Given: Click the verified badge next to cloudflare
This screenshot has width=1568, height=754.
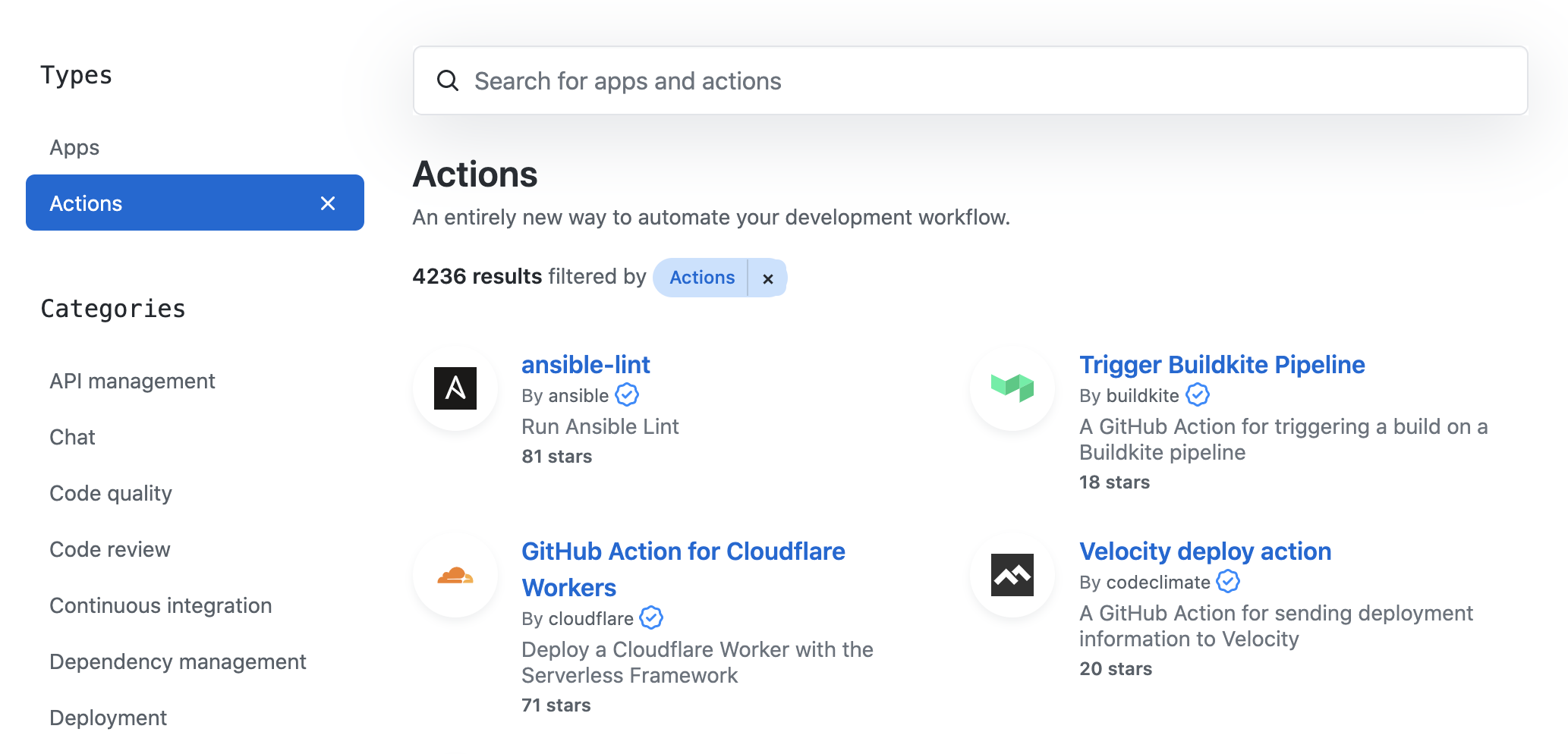Looking at the screenshot, I should pos(650,617).
